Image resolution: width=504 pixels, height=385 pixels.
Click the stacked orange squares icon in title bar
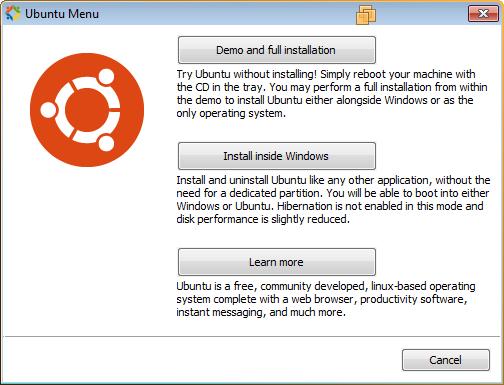pyautogui.click(x=366, y=15)
